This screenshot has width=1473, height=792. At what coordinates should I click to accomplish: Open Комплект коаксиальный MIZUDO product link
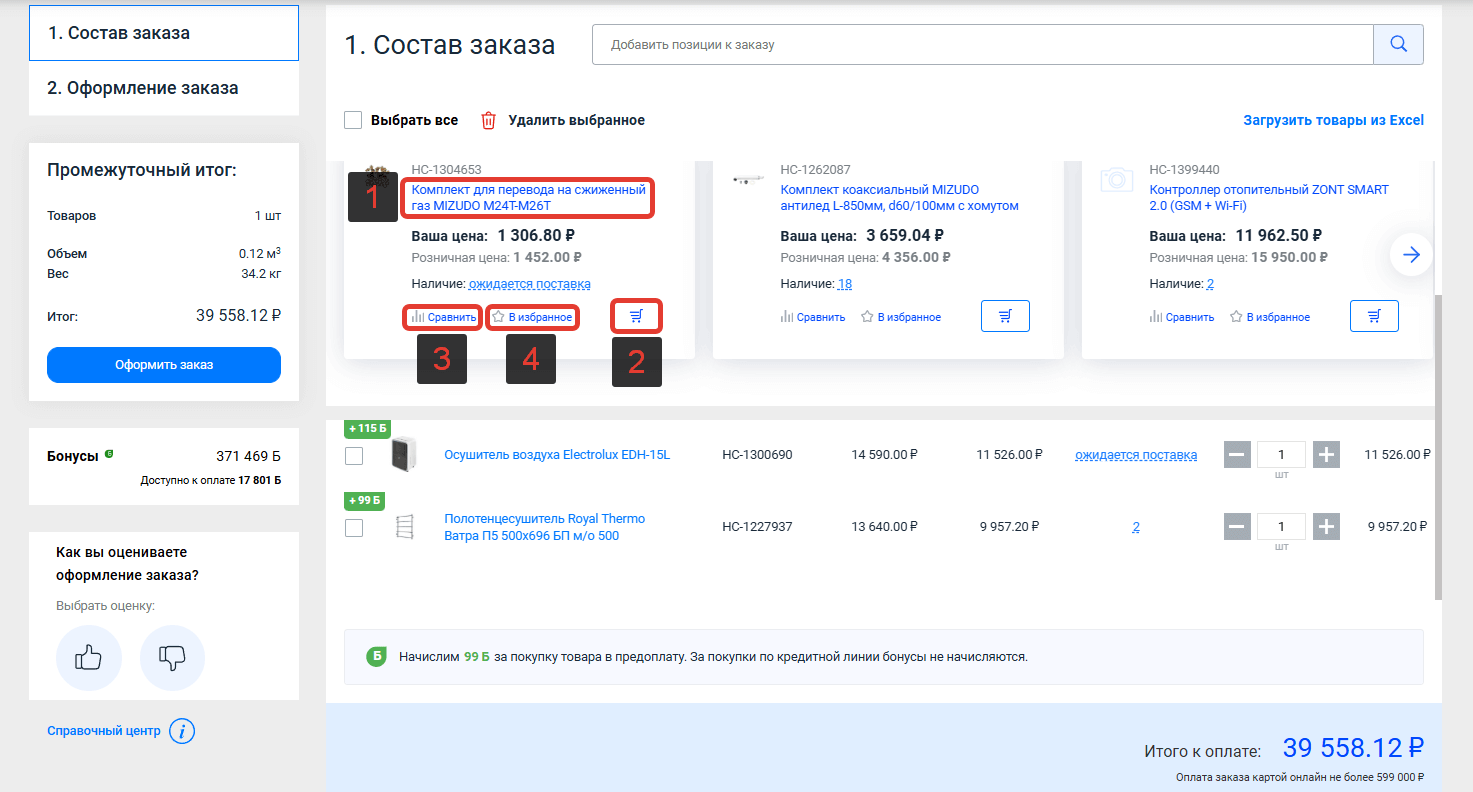tap(899, 198)
